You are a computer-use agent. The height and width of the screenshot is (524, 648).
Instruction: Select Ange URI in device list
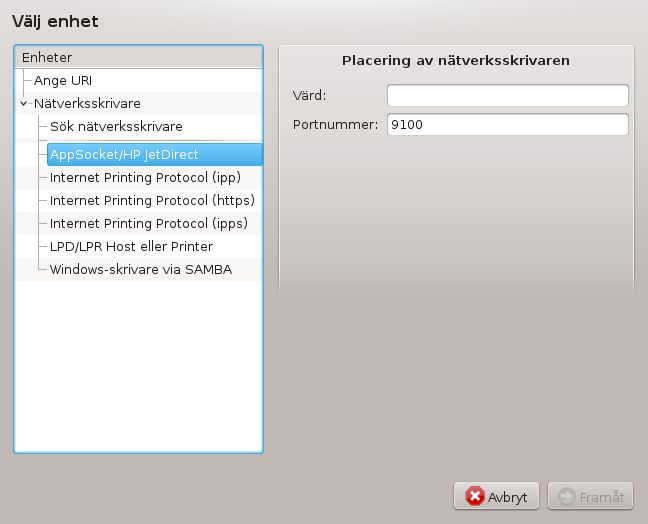point(63,81)
